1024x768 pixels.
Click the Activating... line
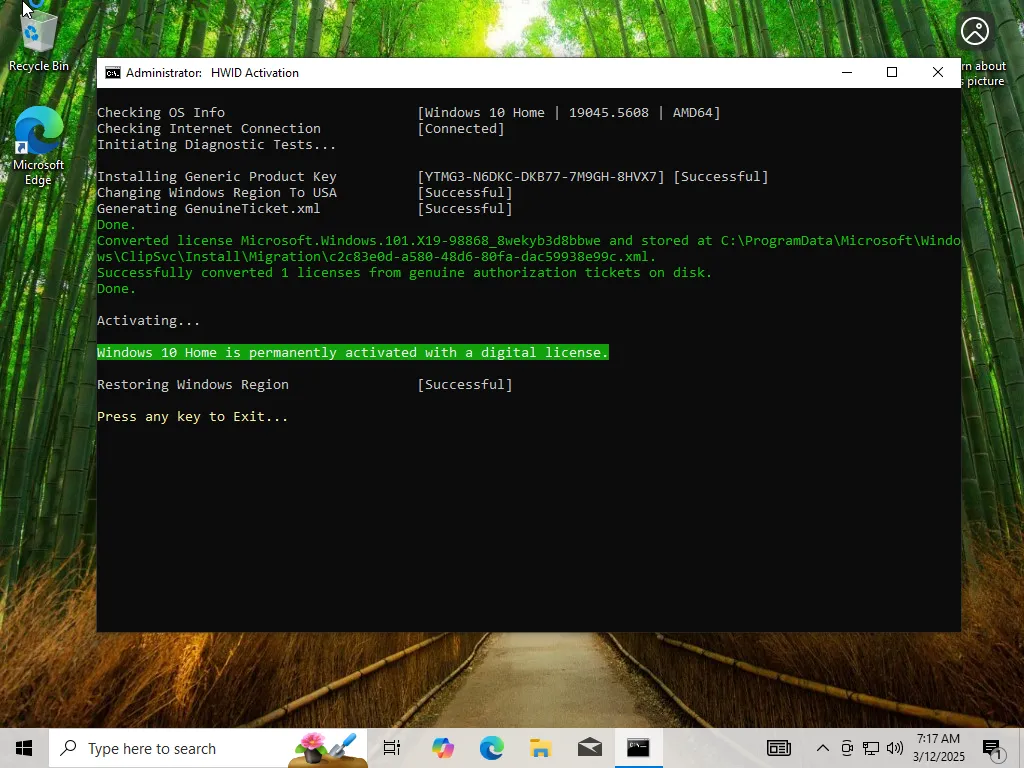(148, 321)
